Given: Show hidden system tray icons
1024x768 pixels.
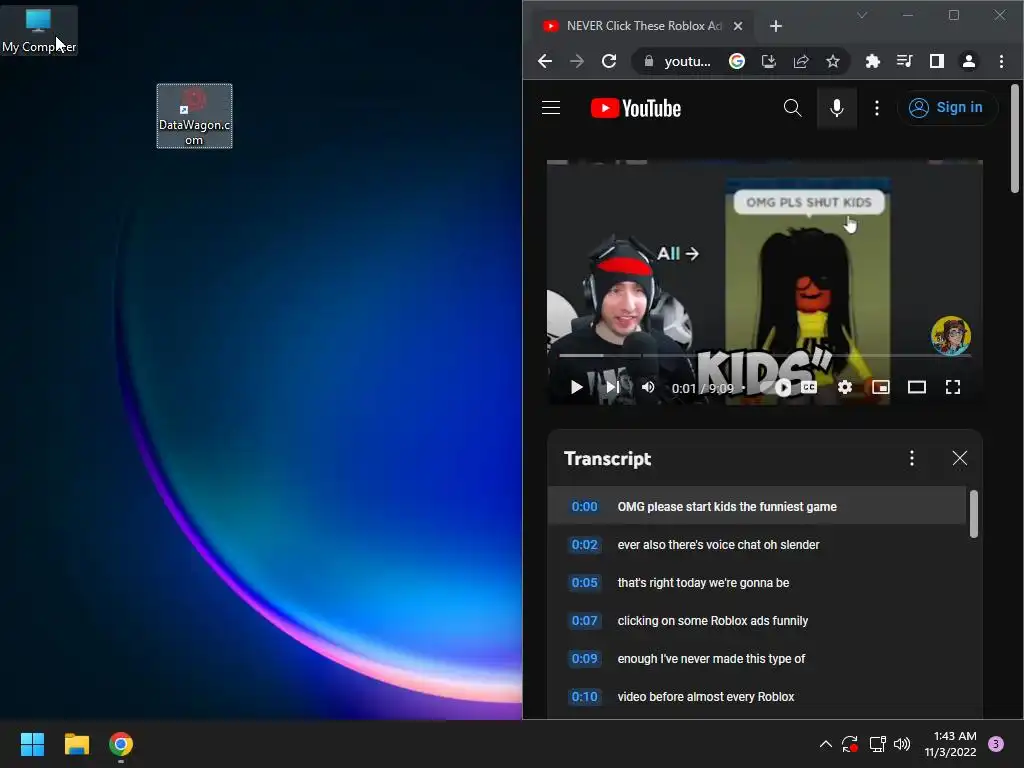Looking at the screenshot, I should point(825,744).
